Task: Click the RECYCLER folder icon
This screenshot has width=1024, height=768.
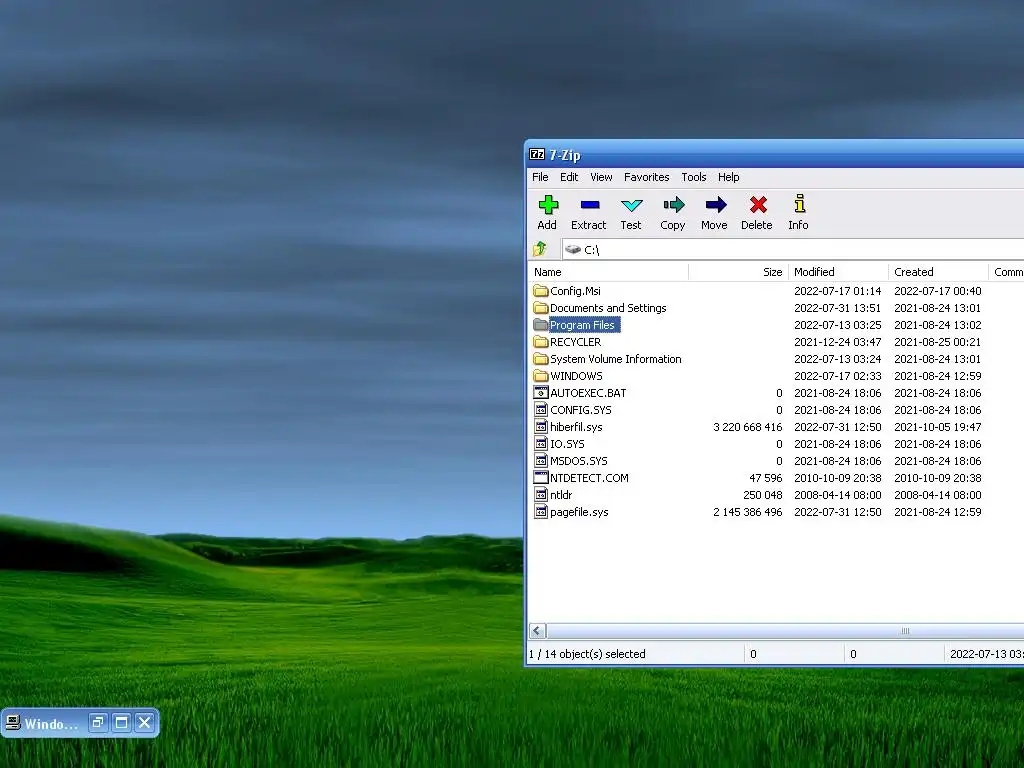Action: click(540, 342)
